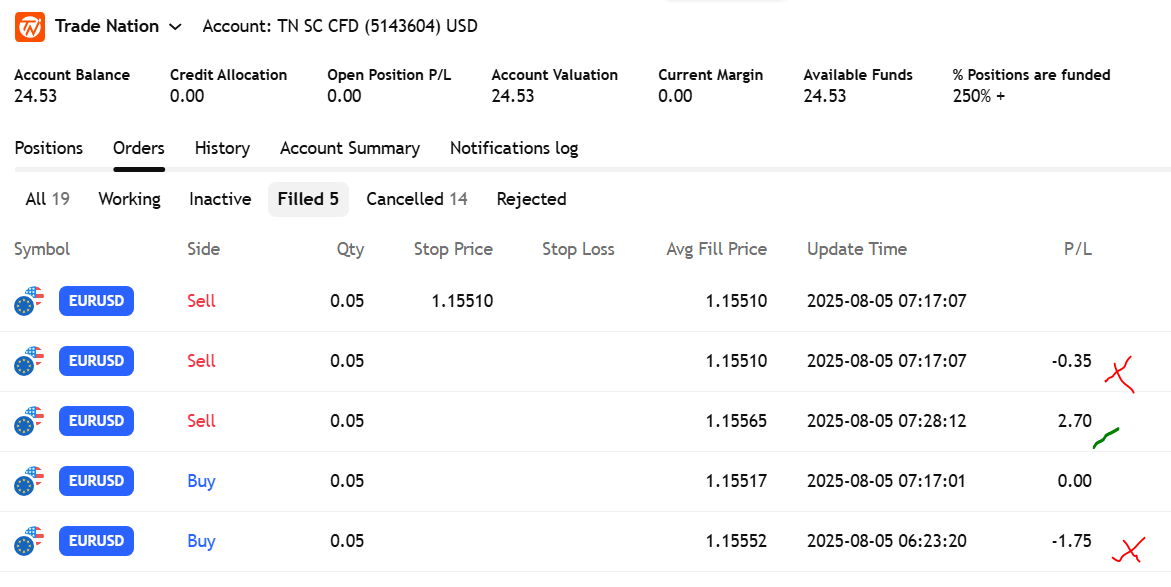Click the P/L column header

coord(1077,249)
